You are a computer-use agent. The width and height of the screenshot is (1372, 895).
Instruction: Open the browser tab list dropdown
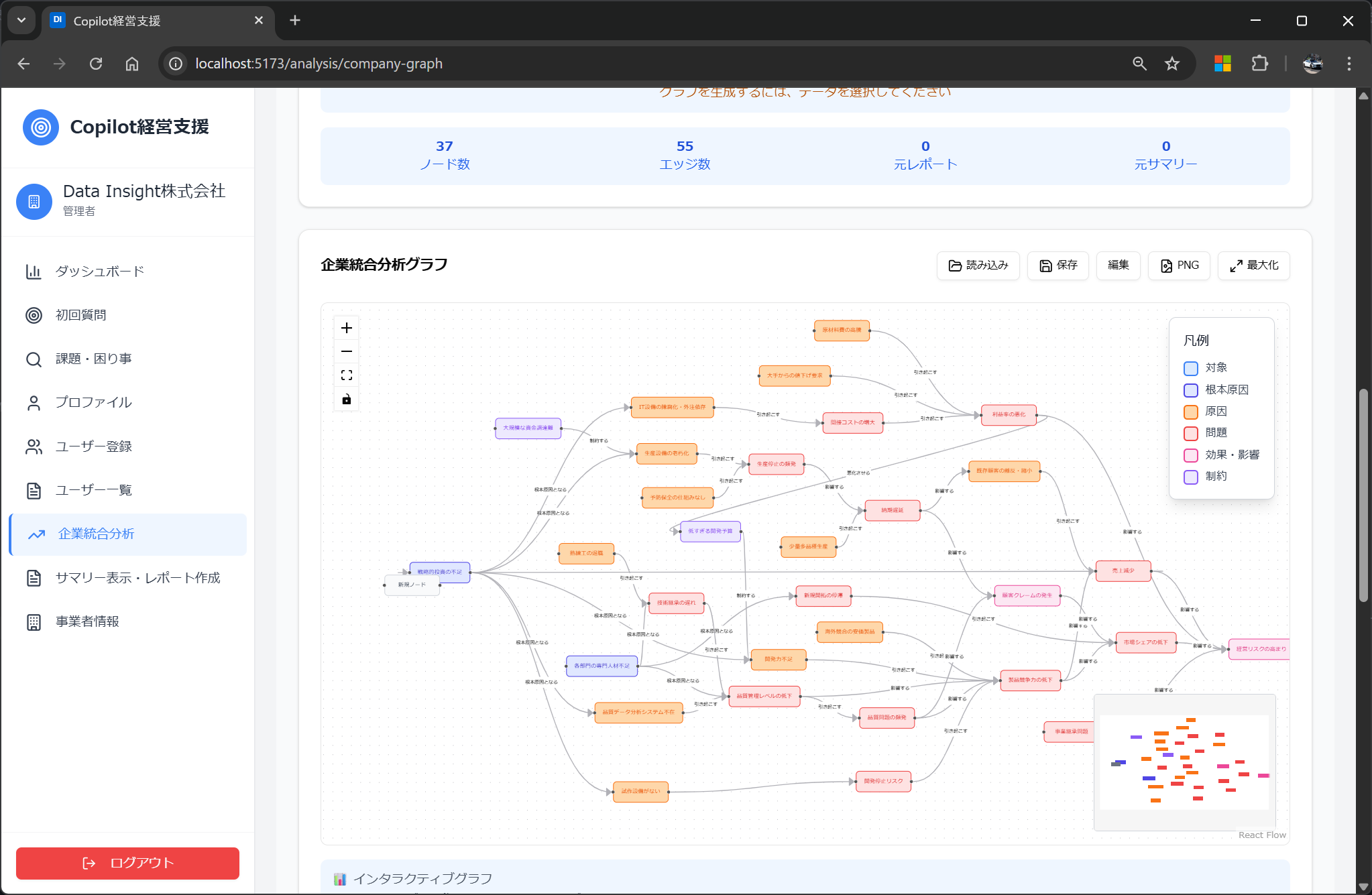(x=21, y=20)
